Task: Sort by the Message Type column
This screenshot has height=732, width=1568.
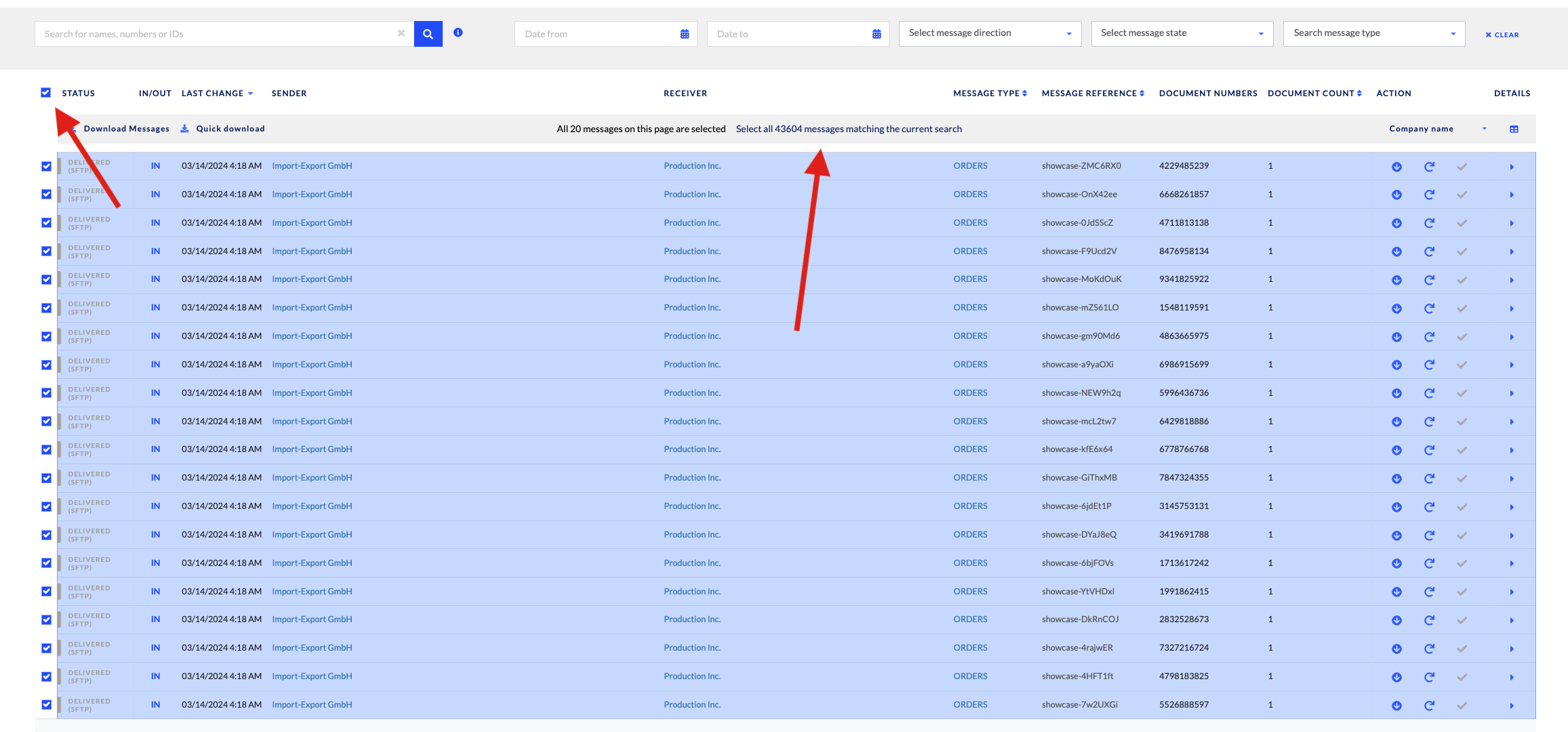Action: 990,94
